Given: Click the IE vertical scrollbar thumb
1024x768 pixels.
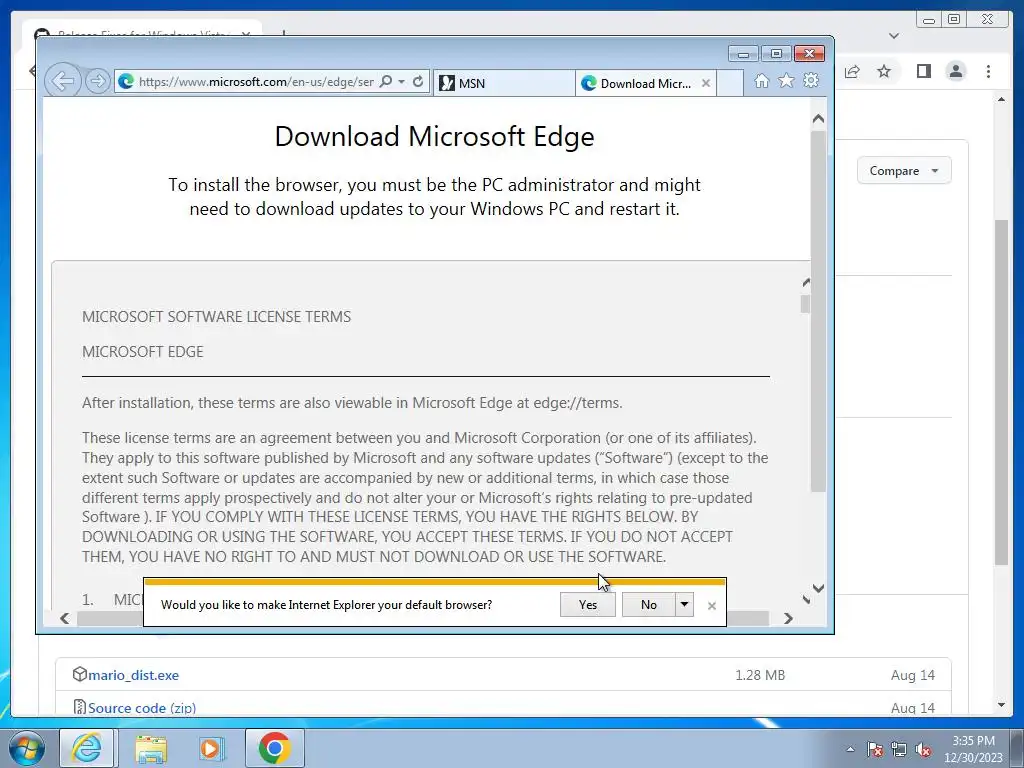Looking at the screenshot, I should pos(818,311).
